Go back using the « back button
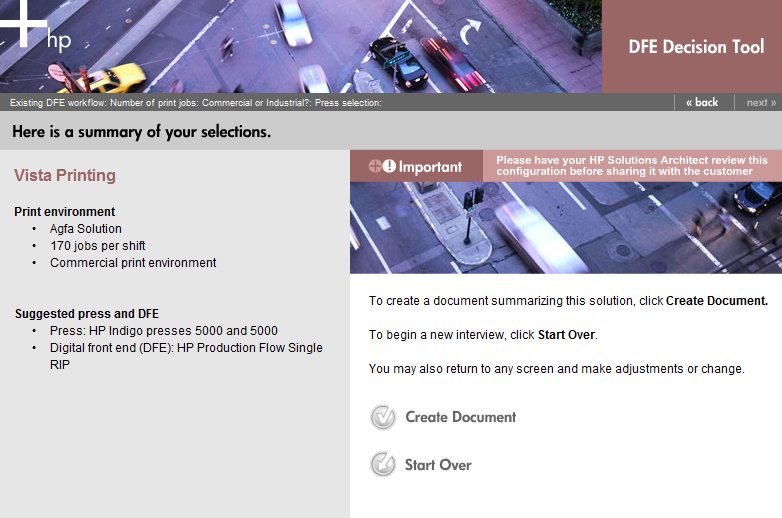Screen dimensions: 782x518 click(702, 102)
